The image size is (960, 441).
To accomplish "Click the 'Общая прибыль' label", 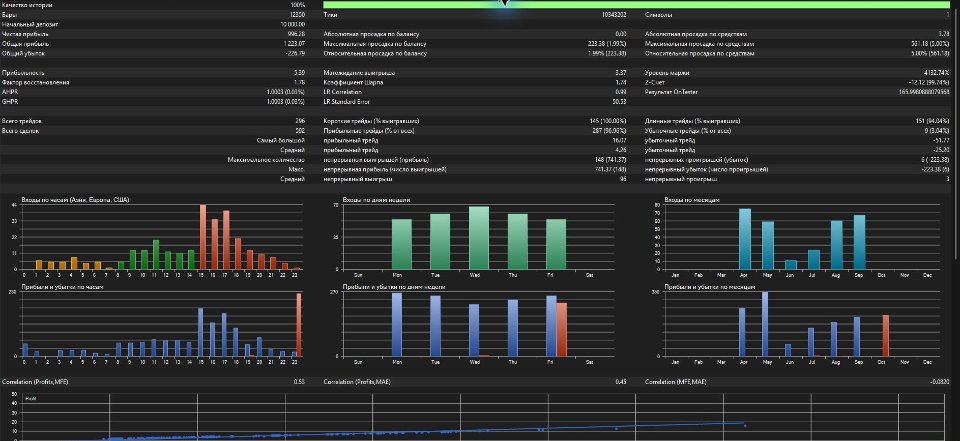I will tap(26, 44).
